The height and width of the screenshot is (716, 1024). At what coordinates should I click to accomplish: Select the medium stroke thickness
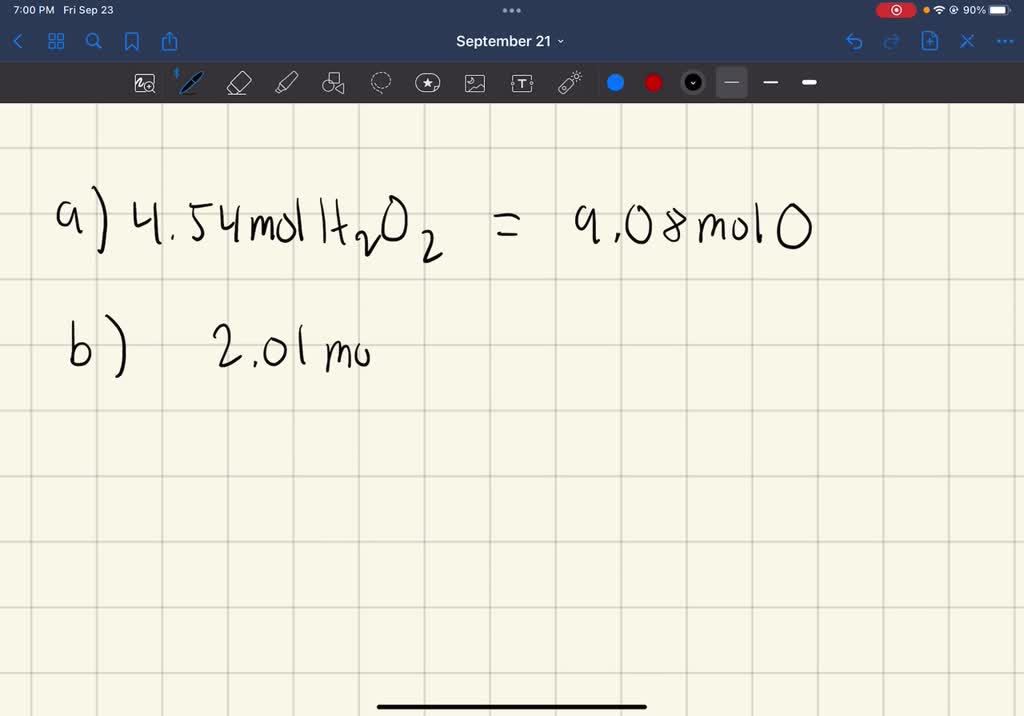pyautogui.click(x=770, y=82)
